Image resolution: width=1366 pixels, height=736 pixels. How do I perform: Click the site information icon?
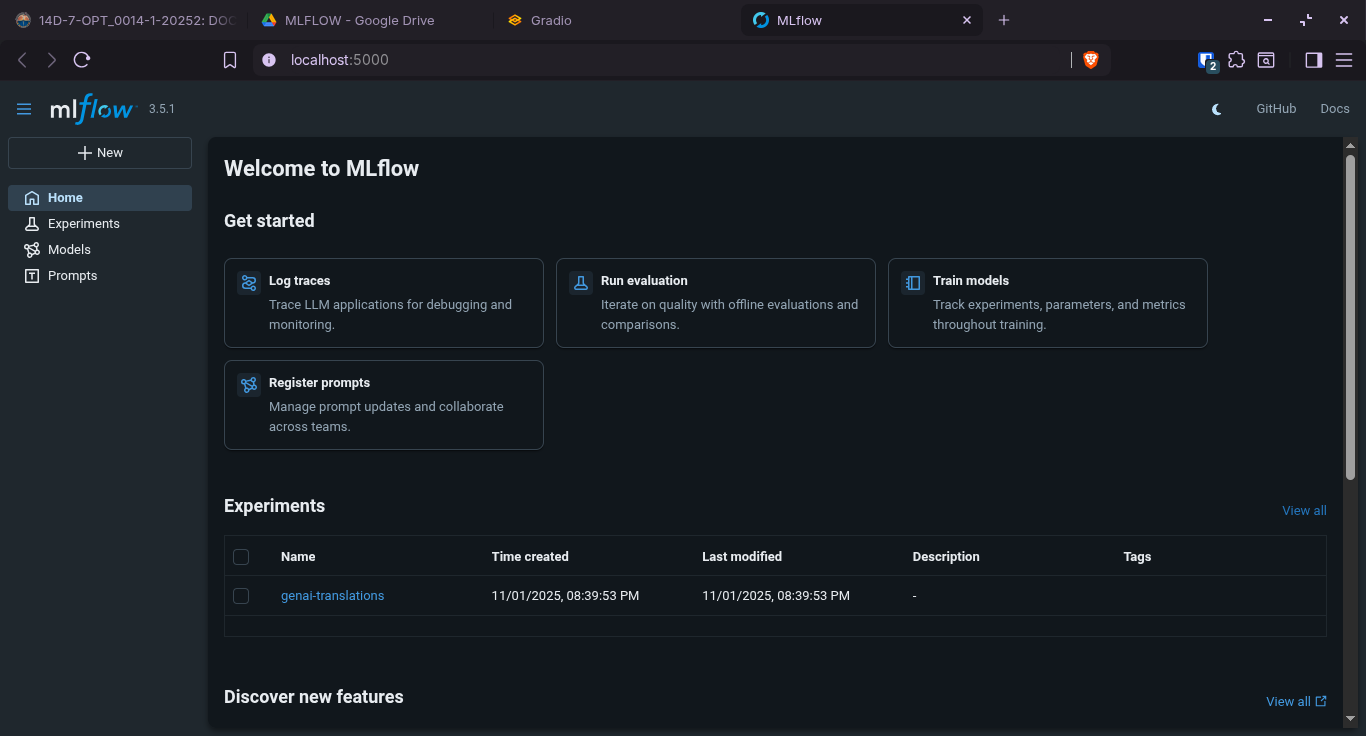268,60
